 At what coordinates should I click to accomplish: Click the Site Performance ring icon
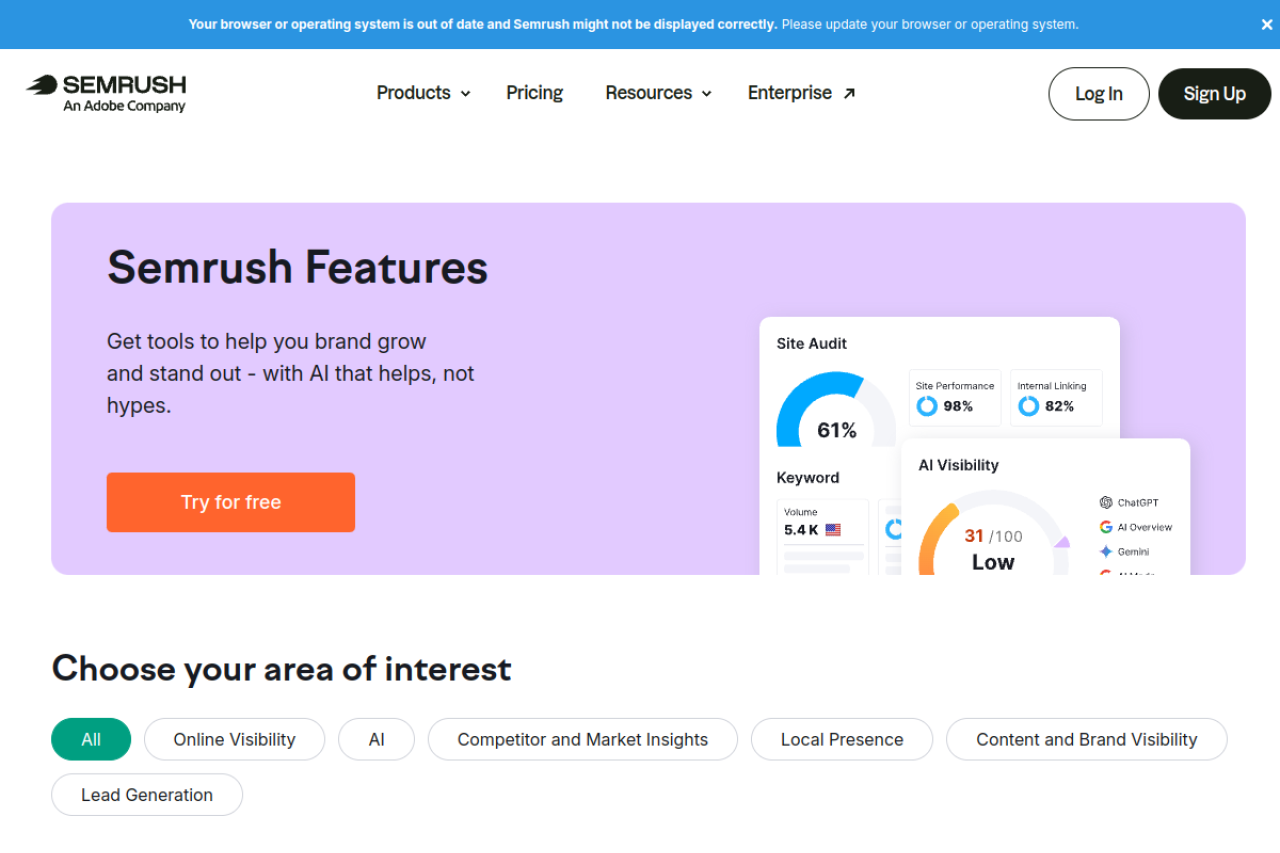[927, 406]
